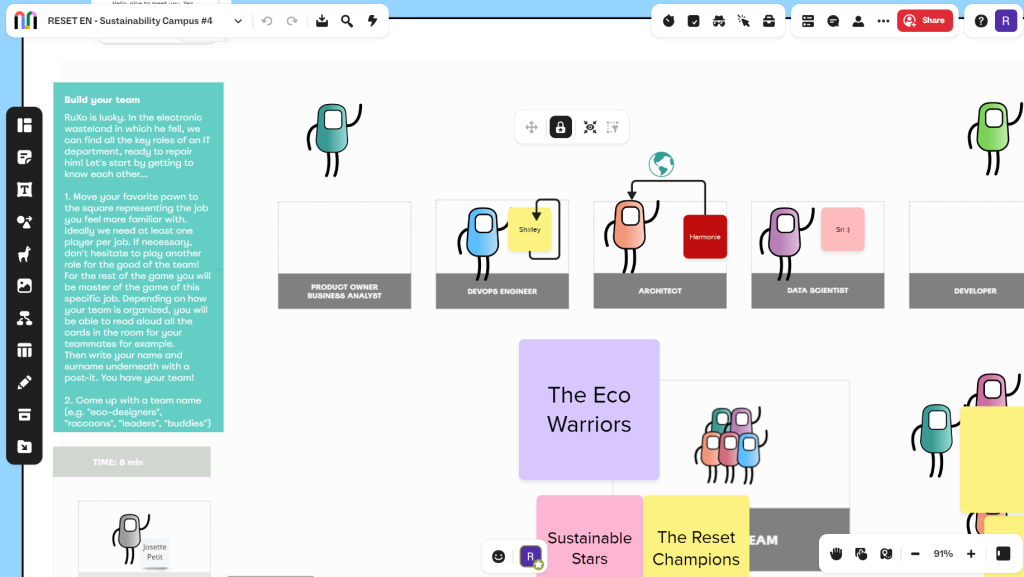Screen dimensions: 1024x577
Task: Zoom in using the plus control
Action: (x=969, y=553)
